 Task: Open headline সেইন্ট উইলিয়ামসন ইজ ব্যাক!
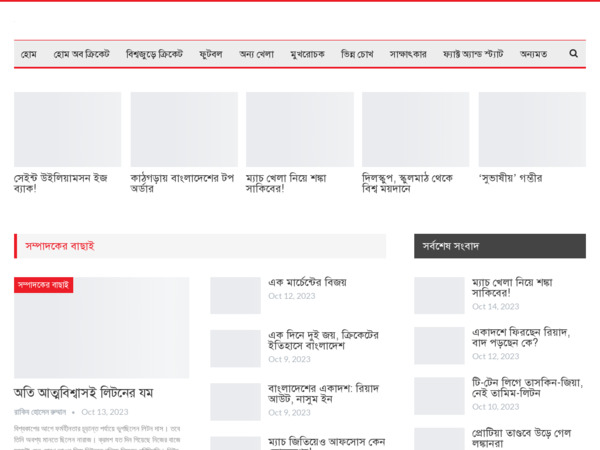61,183
